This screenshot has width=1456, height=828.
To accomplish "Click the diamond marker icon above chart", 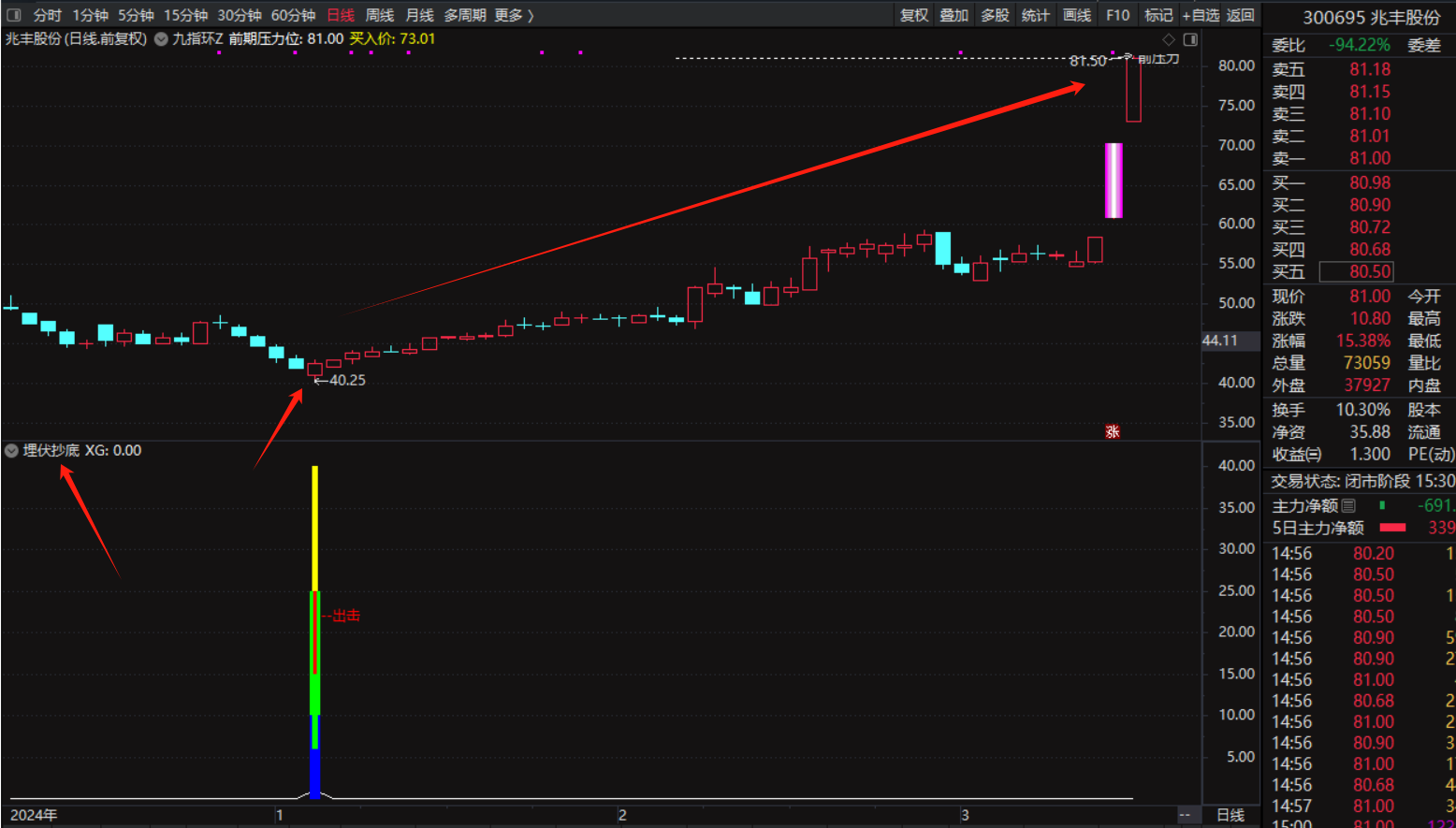I will 1168,39.
